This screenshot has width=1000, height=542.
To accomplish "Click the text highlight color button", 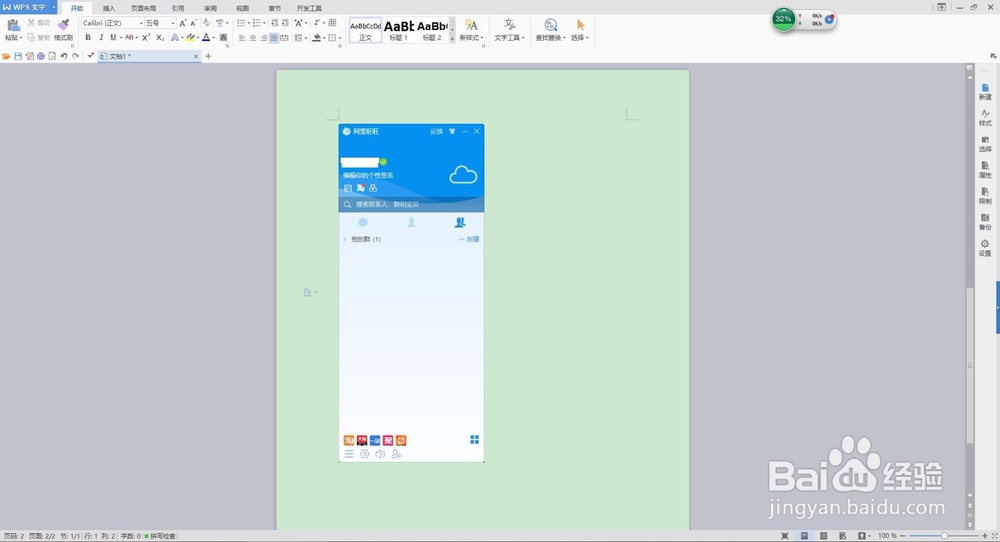I will coord(190,38).
